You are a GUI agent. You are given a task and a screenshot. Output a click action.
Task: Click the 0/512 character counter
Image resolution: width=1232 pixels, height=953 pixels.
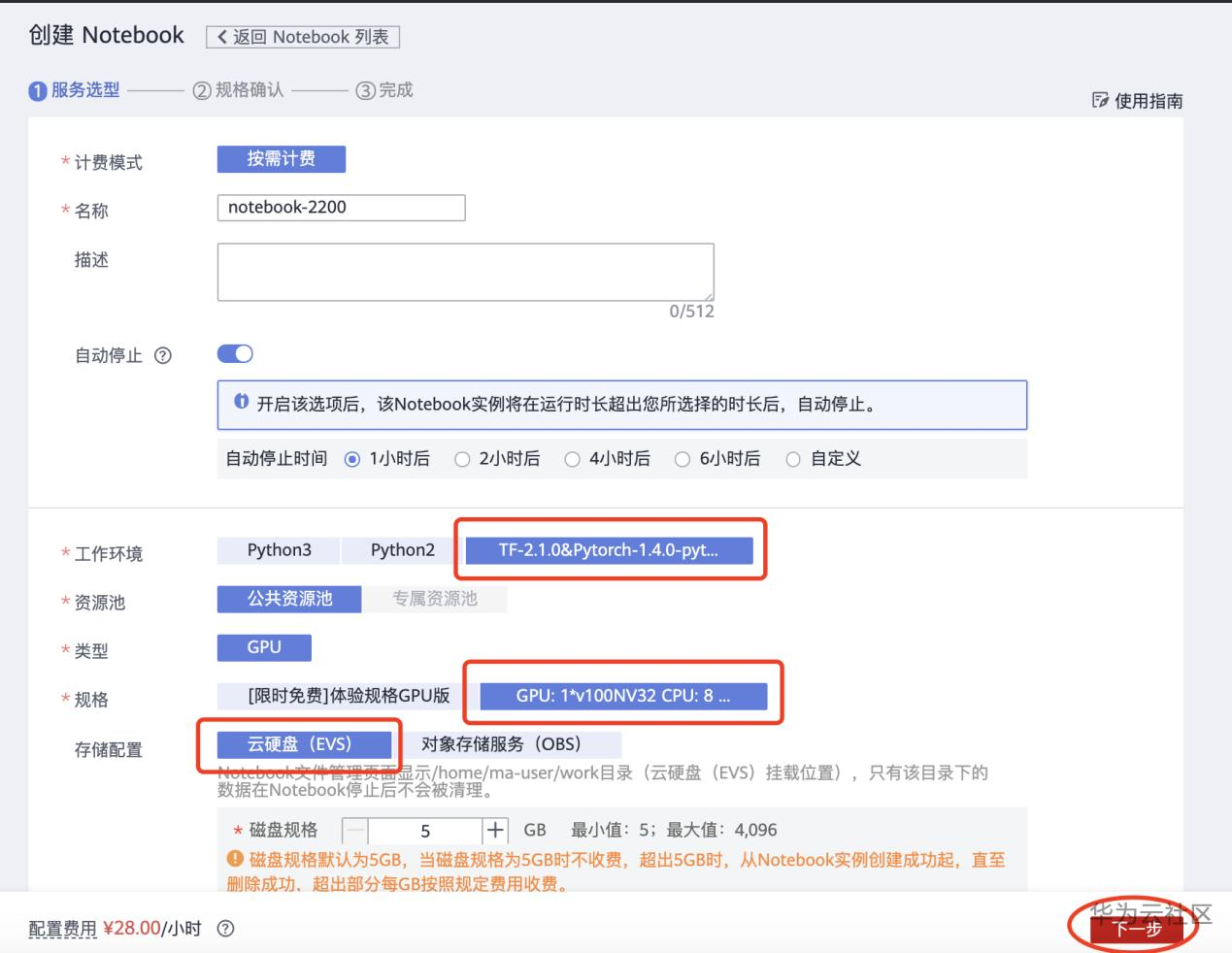point(691,312)
